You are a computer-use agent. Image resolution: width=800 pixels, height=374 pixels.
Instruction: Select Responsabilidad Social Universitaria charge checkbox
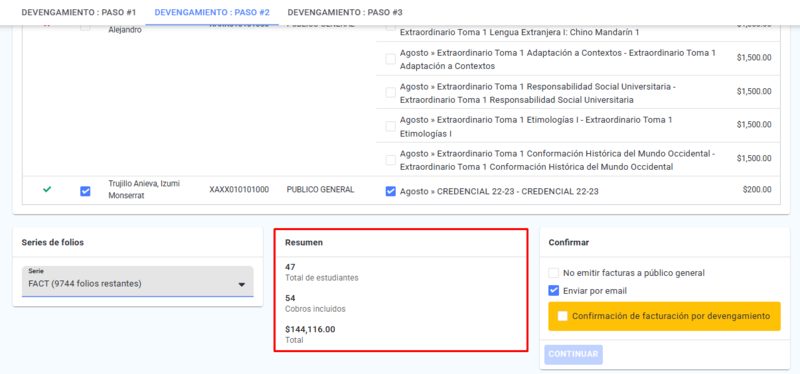click(390, 92)
